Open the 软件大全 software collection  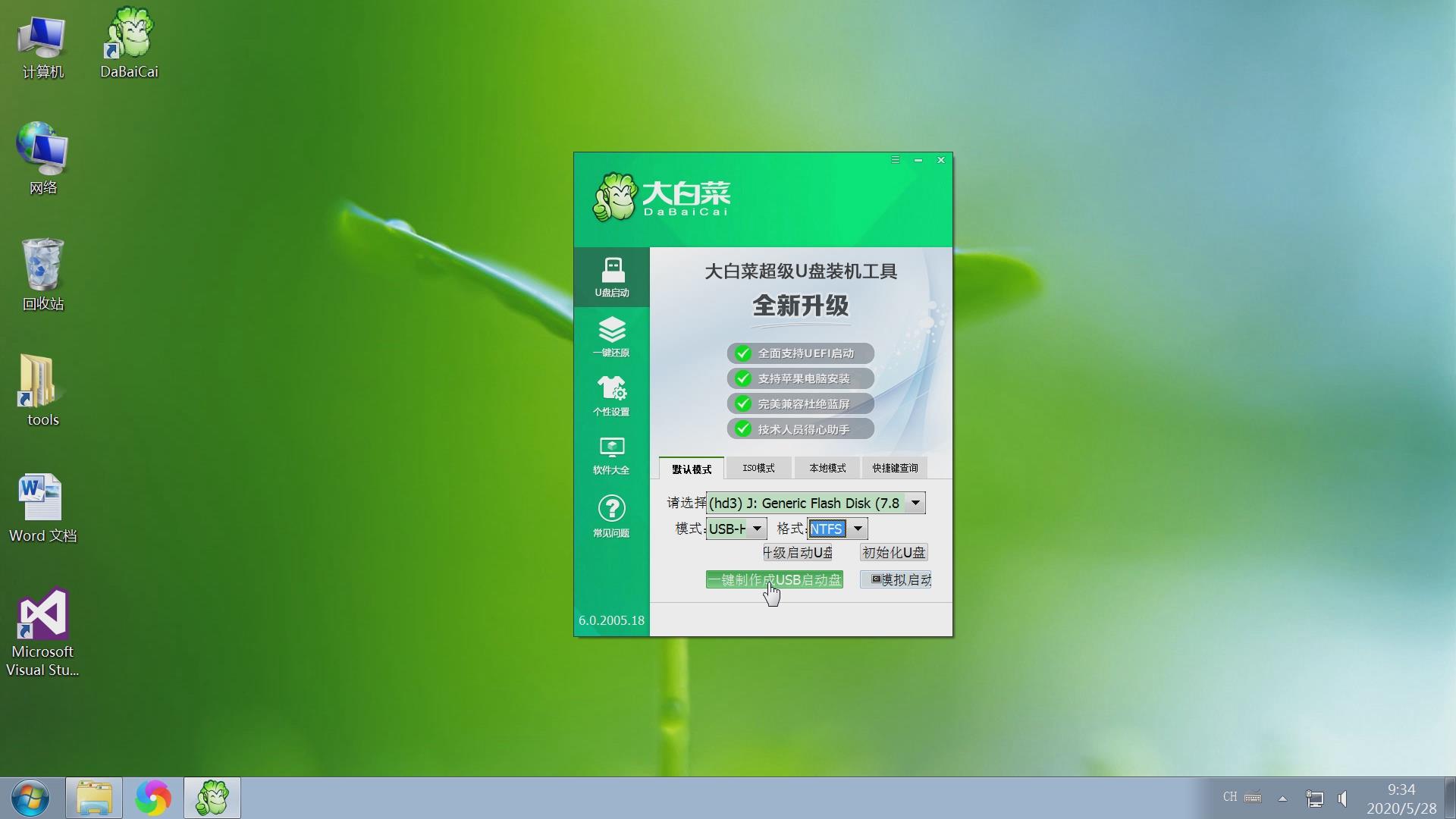pos(612,453)
